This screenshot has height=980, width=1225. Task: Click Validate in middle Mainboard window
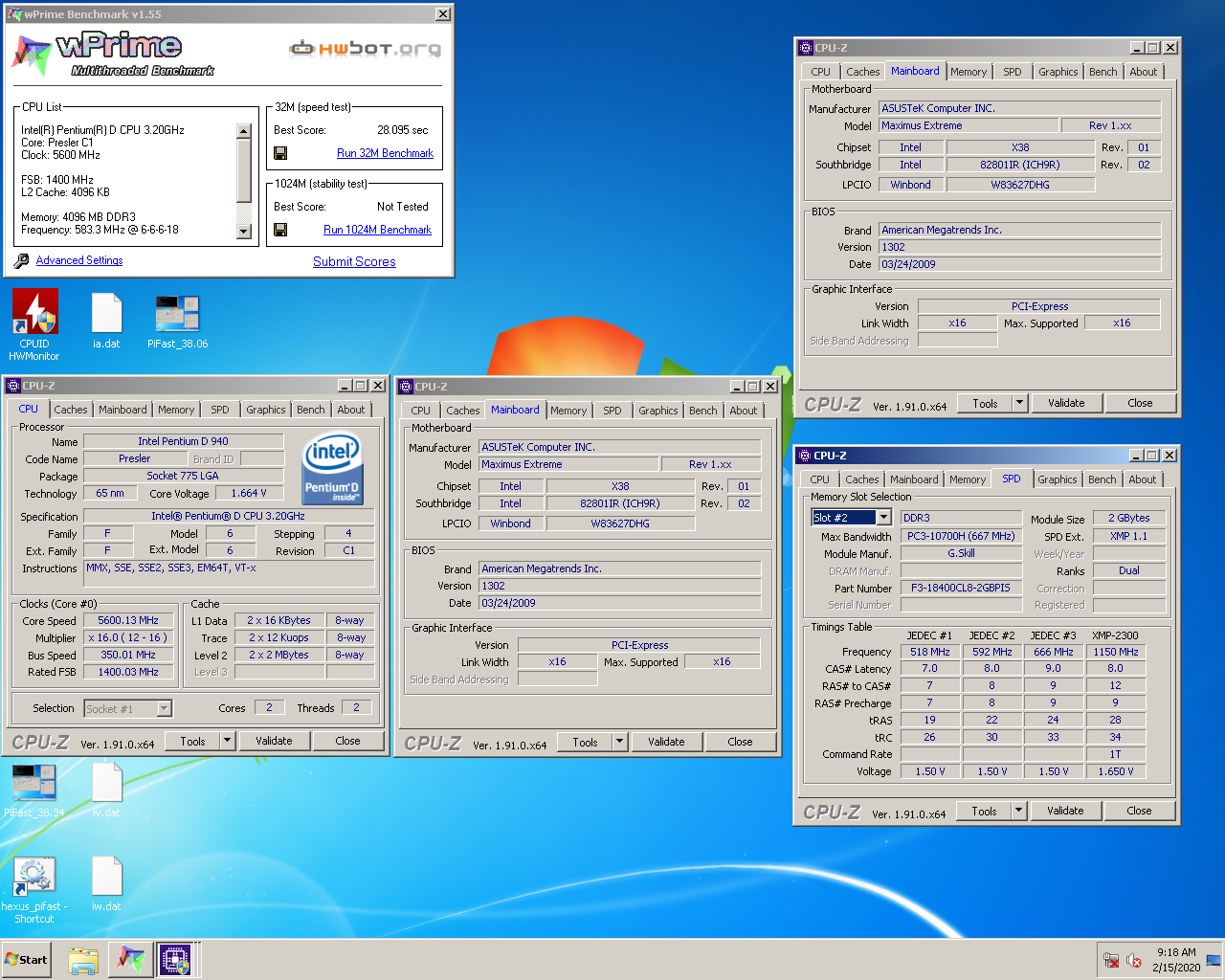(x=666, y=742)
